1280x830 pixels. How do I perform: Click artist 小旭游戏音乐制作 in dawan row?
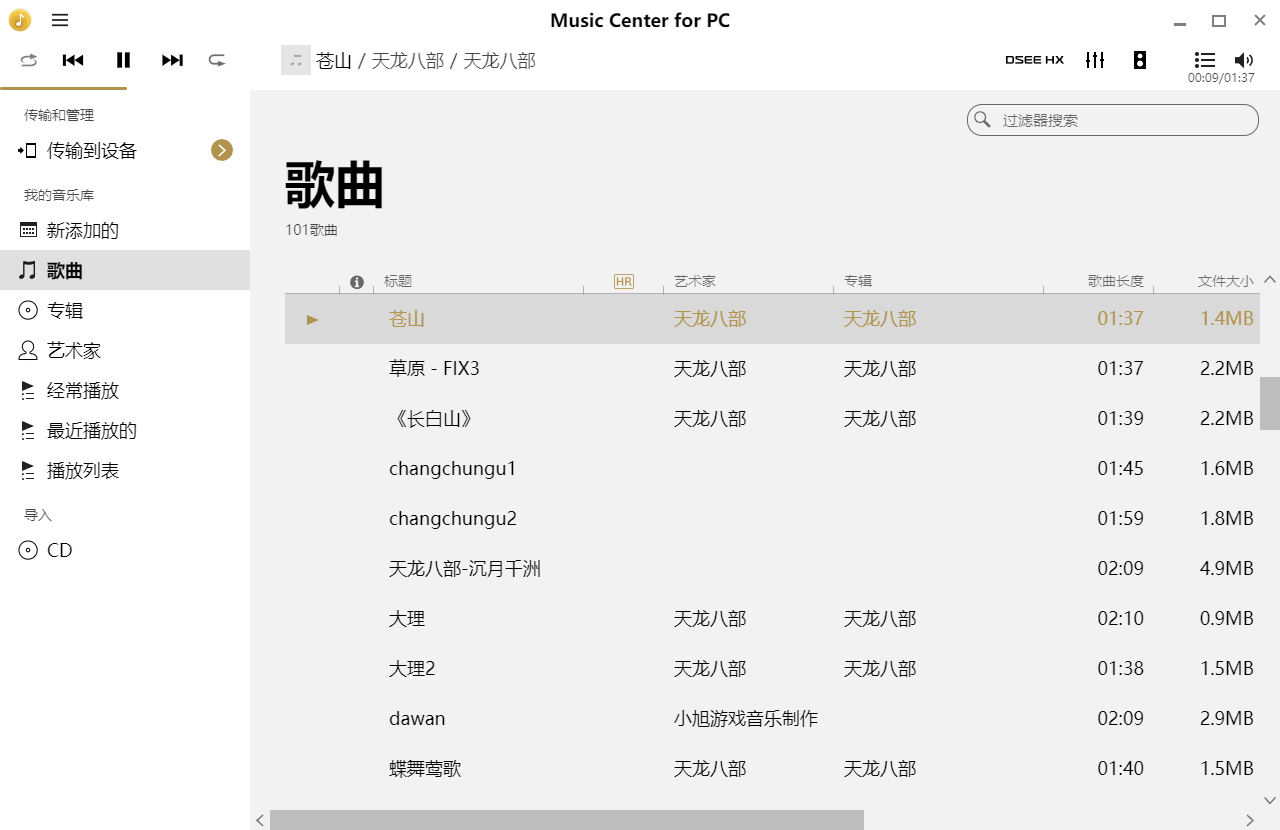746,719
